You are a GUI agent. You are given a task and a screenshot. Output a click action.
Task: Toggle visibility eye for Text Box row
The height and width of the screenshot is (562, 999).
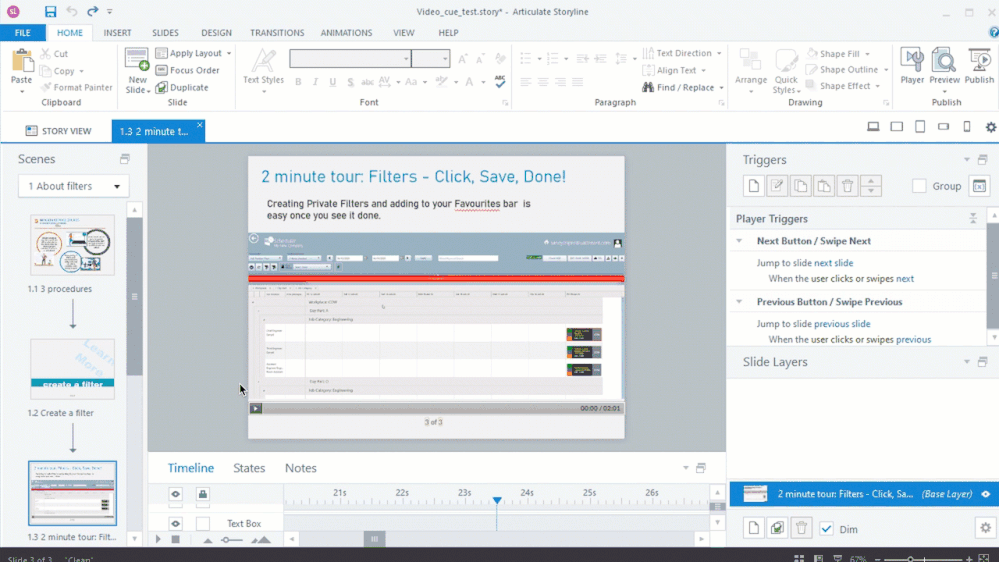[x=176, y=523]
